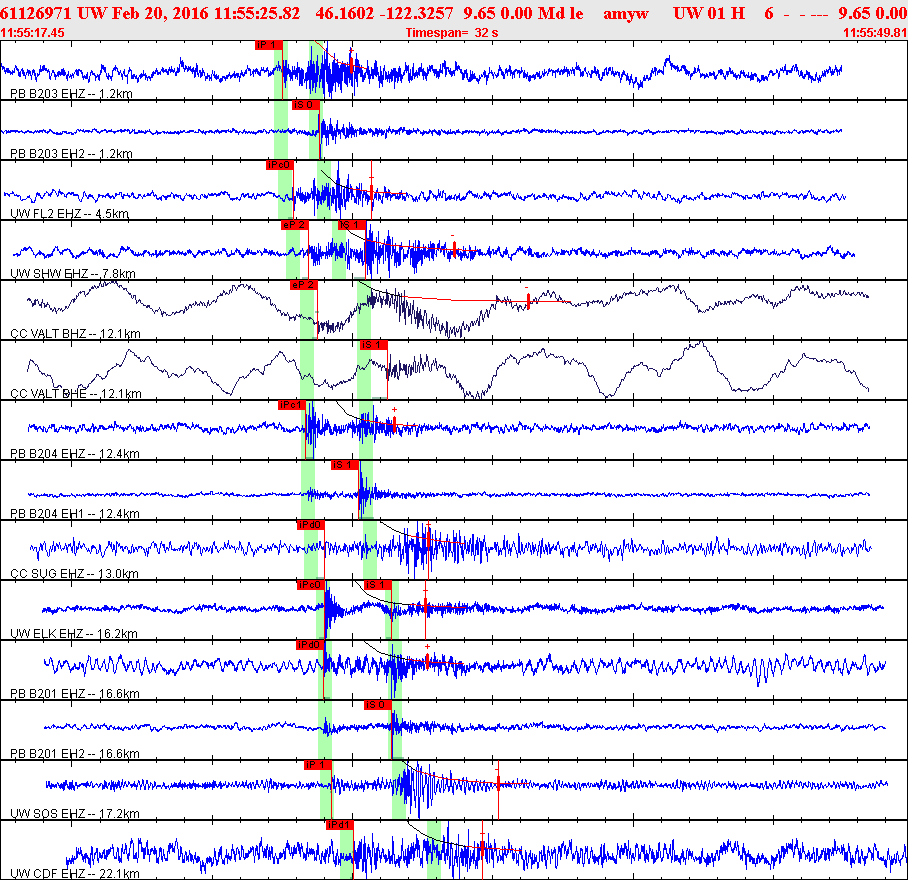Click the iPd0 pick flag on PB B201 EHZ
The image size is (908, 880).
310,645
